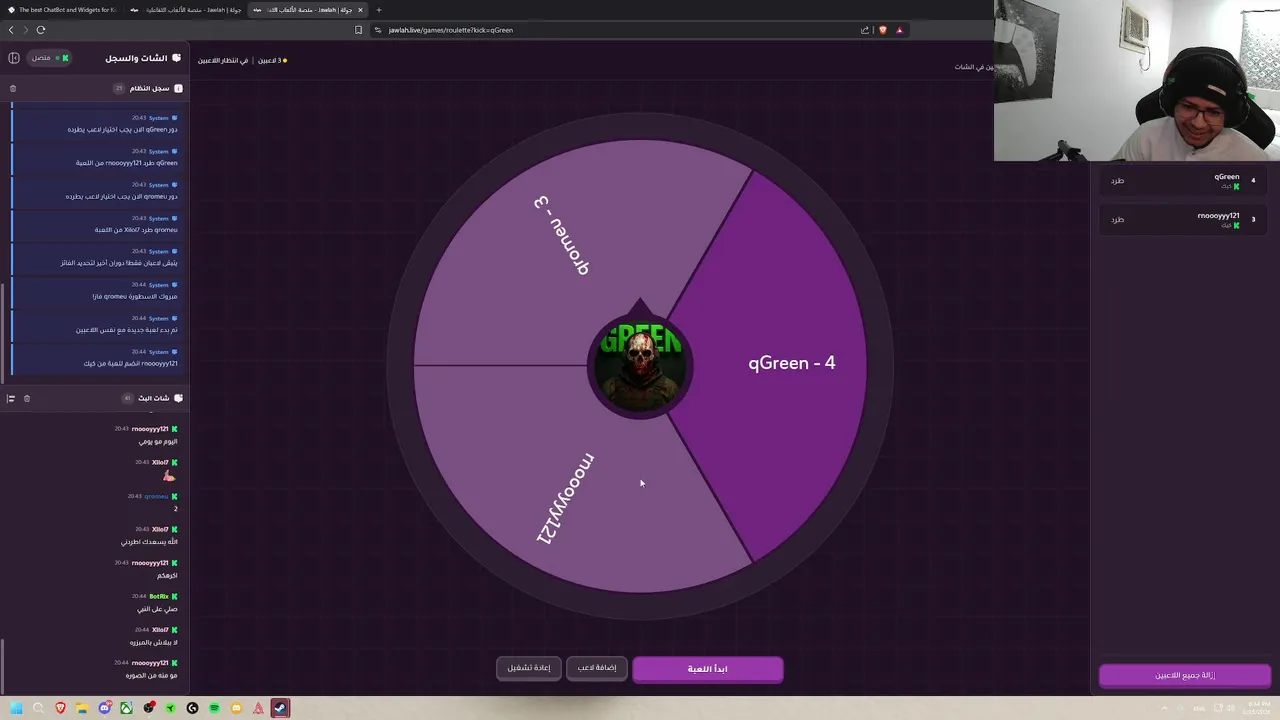The height and width of the screenshot is (720, 1280).
Task: Open Steam from the taskbar
Action: point(280,708)
